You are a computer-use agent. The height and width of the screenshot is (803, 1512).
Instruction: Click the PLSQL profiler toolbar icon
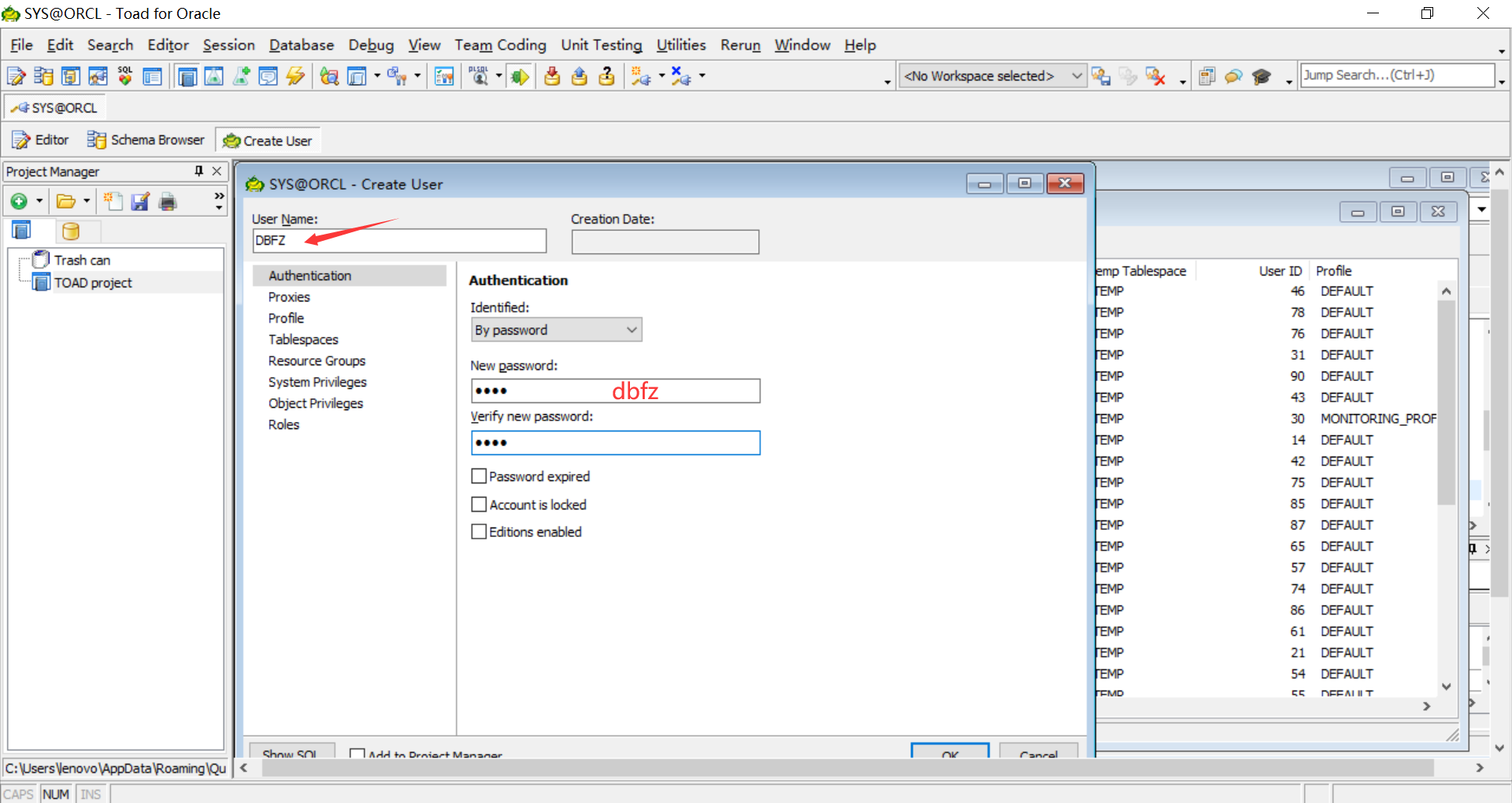tap(478, 76)
